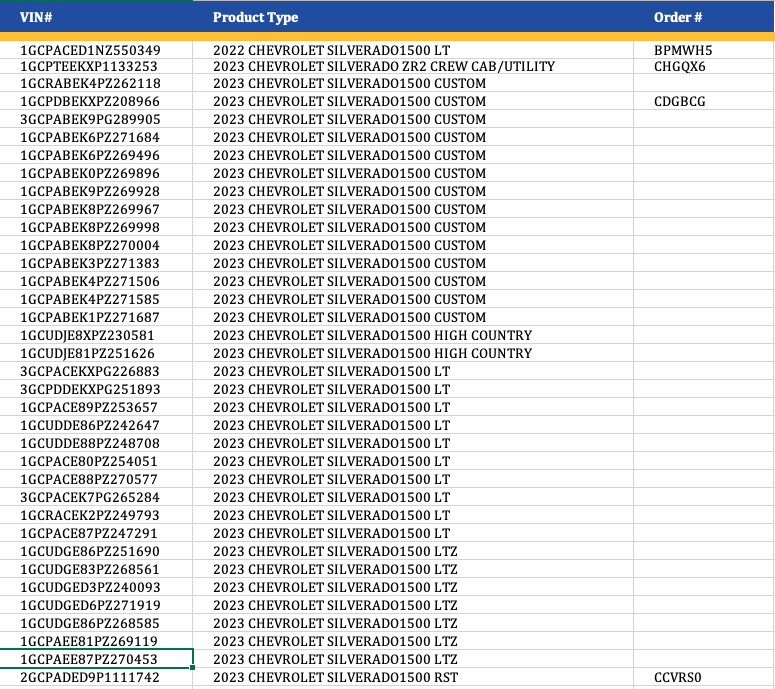The width and height of the screenshot is (775, 689).
Task: Click order number BPMWH5
Action: click(683, 50)
